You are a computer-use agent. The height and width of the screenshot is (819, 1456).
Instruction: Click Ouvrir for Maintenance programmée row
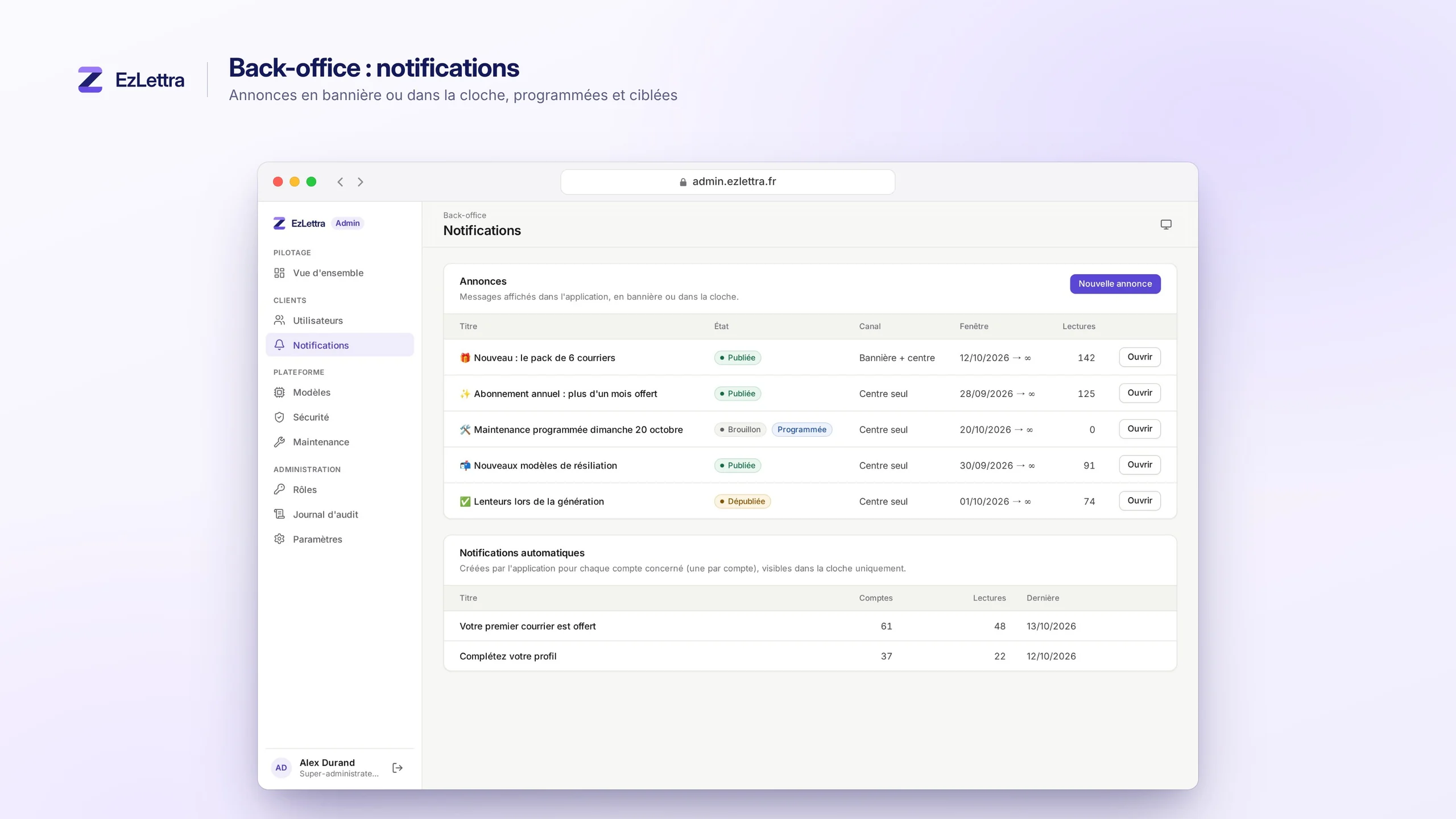coord(1140,429)
